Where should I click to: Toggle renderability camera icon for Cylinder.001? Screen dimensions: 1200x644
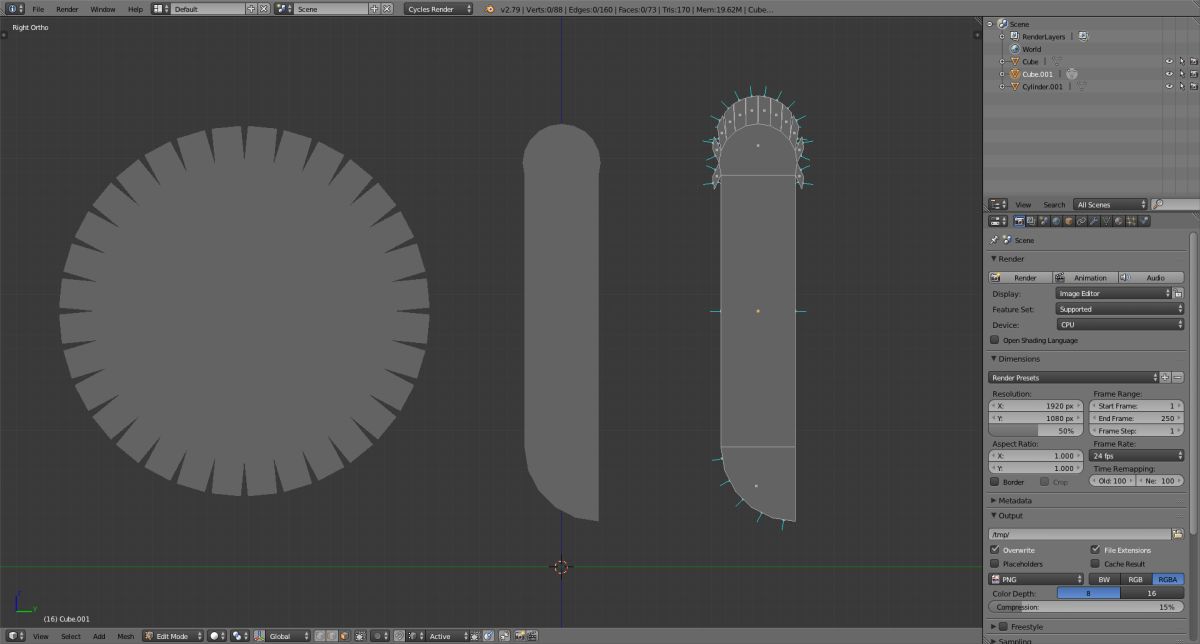(1193, 86)
